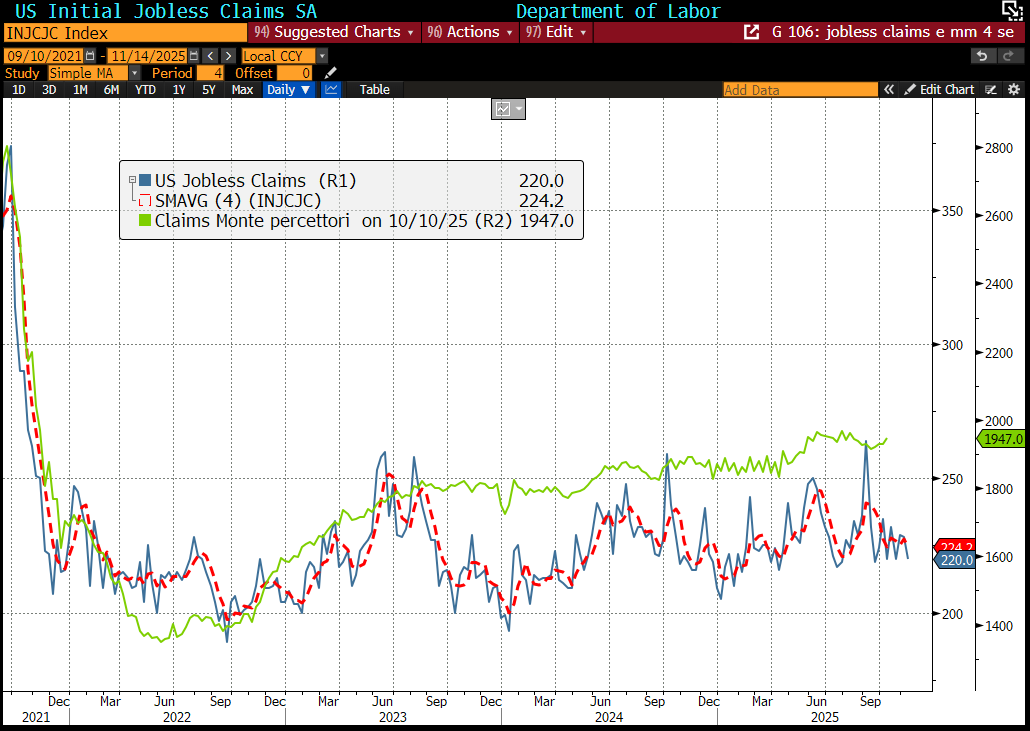Screen dimensions: 1030x731
Task: Open the start date calendar icon
Action: [x=92, y=56]
